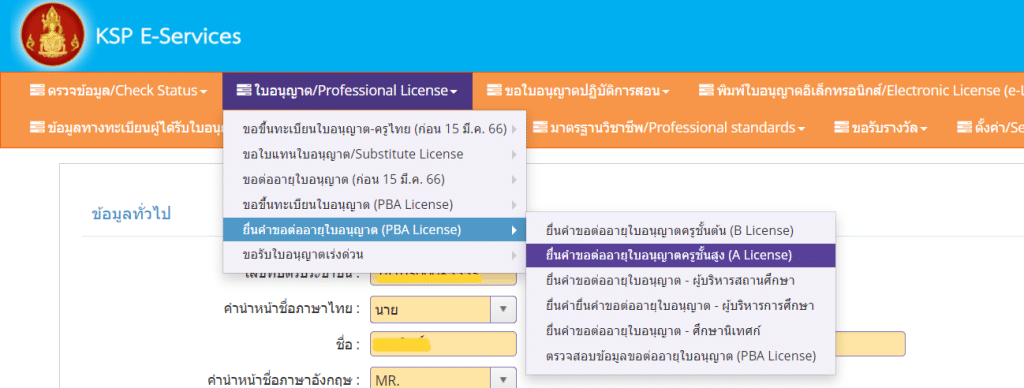Open the ตั้งค่า settings menu
This screenshot has height=388, width=1024.
[x=990, y=127]
